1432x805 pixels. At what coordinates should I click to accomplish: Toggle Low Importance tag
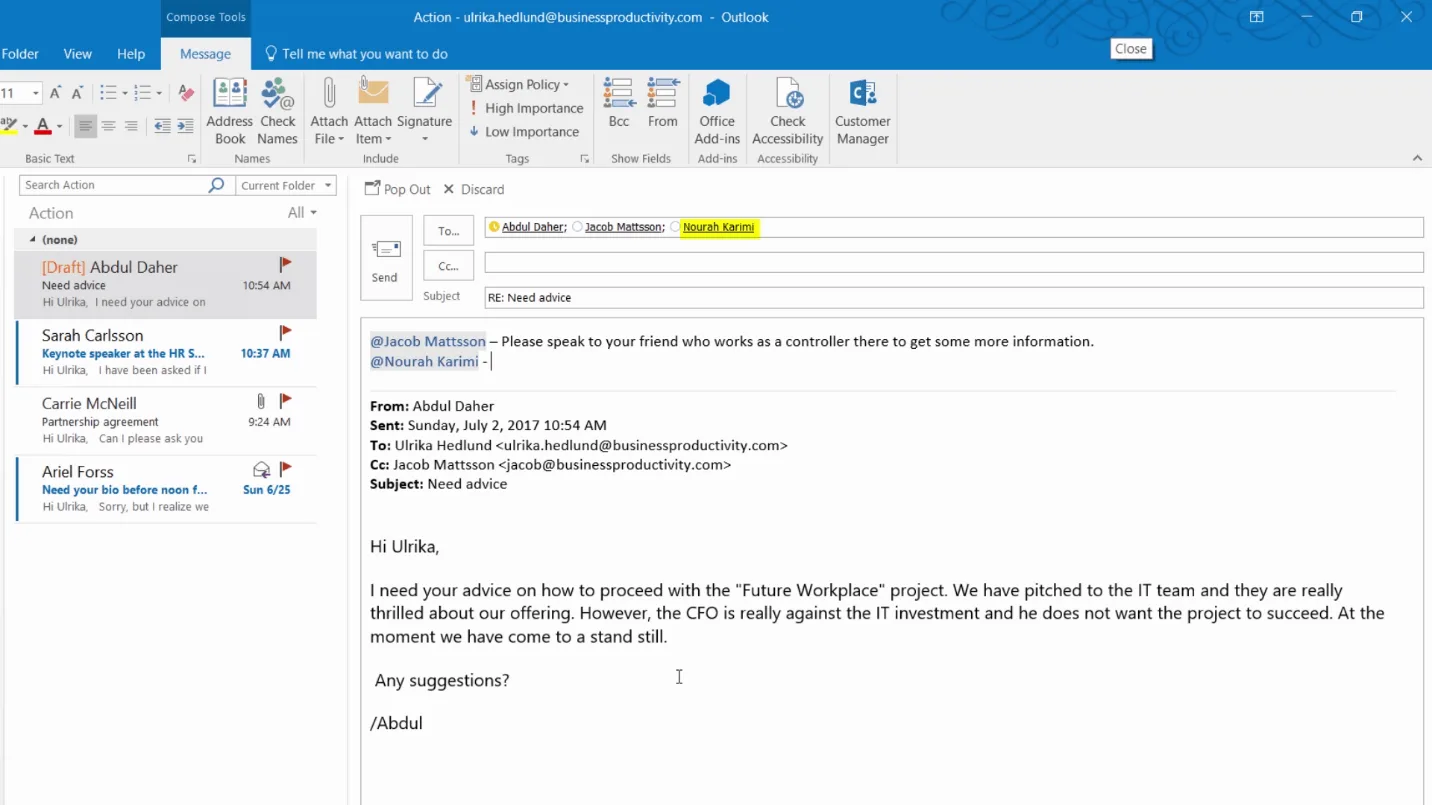coord(524,131)
